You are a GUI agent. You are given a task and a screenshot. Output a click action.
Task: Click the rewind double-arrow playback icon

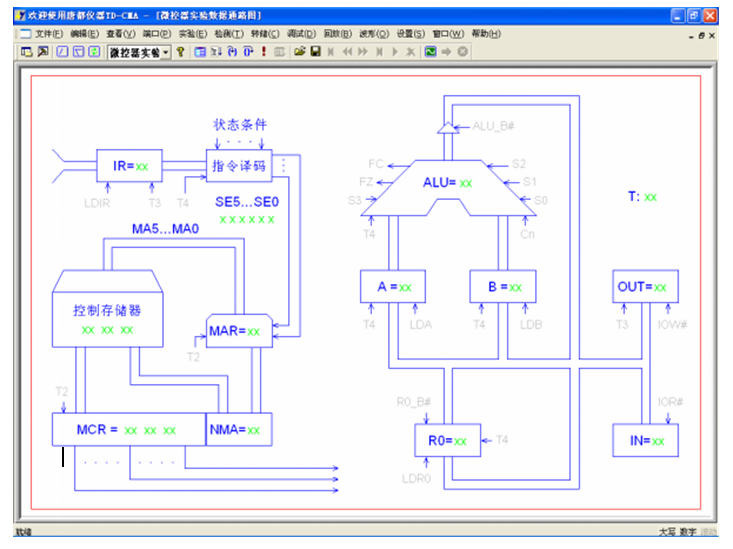click(x=347, y=52)
